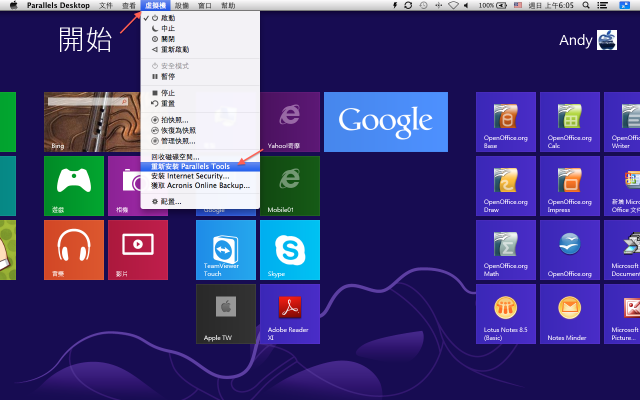
Task: Select 獲取 Acronis Online Backup...
Action: [x=200, y=185]
